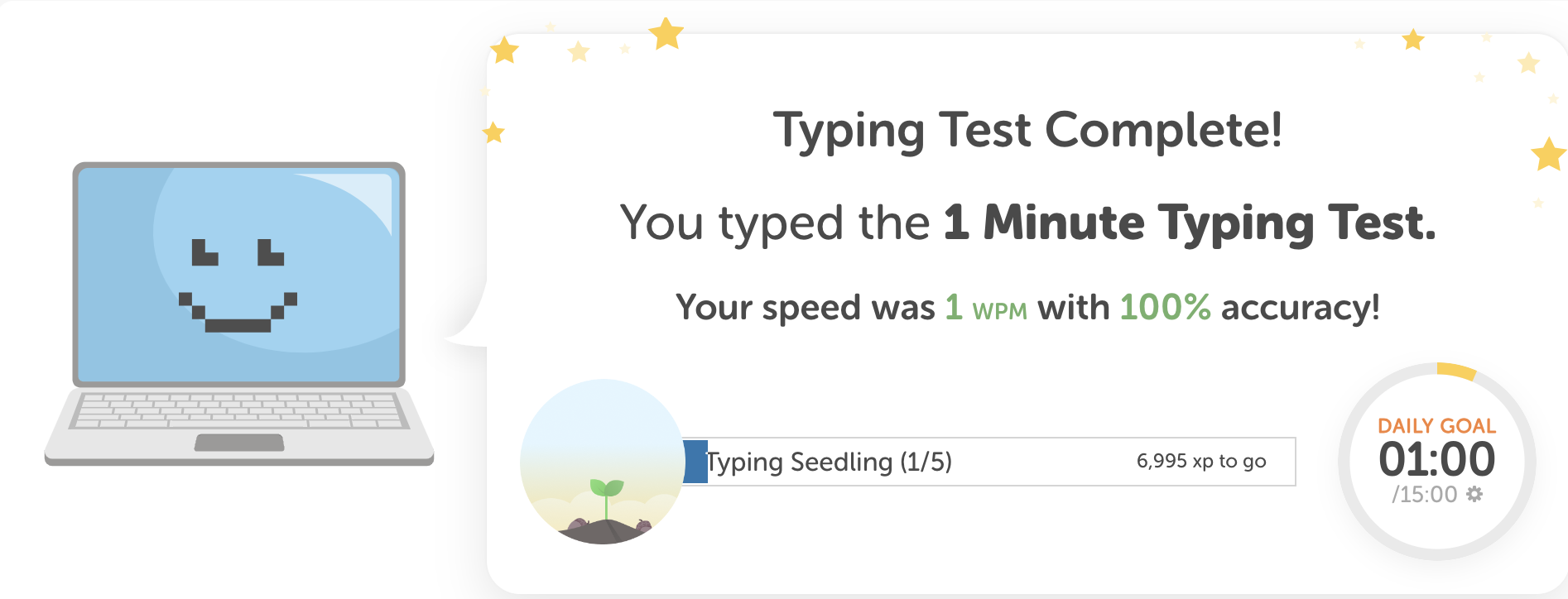Click the green "1 WPM" speed result
Screen dimensions: 1568x599
(986, 308)
